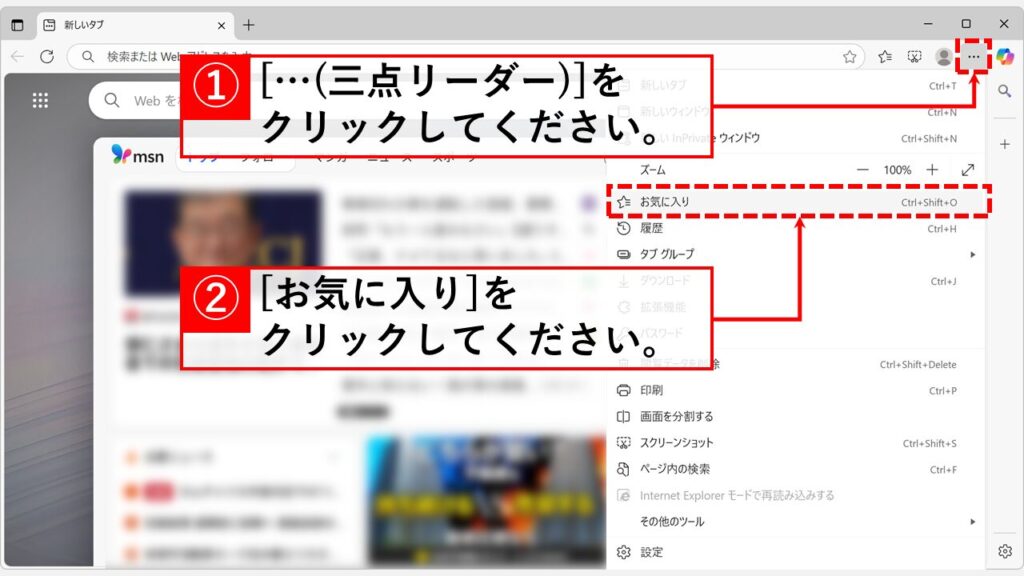Choose 画面を分割する menu item
This screenshot has height=576, width=1024.
coord(795,417)
